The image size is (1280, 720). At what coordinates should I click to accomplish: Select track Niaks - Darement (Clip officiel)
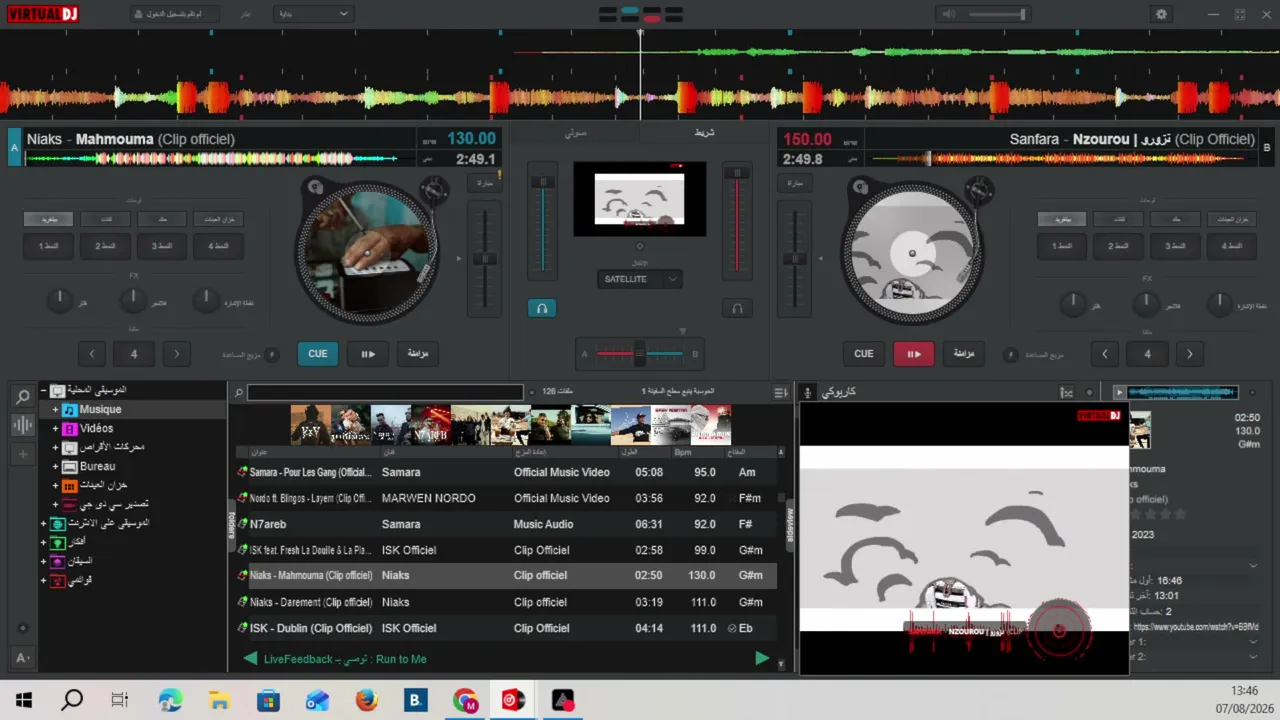[x=506, y=602]
